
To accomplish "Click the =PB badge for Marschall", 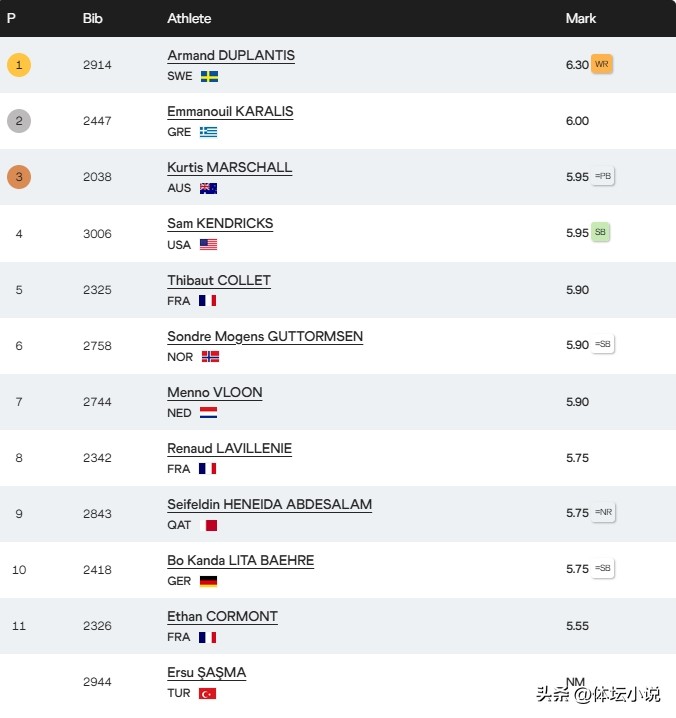I will click(603, 176).
